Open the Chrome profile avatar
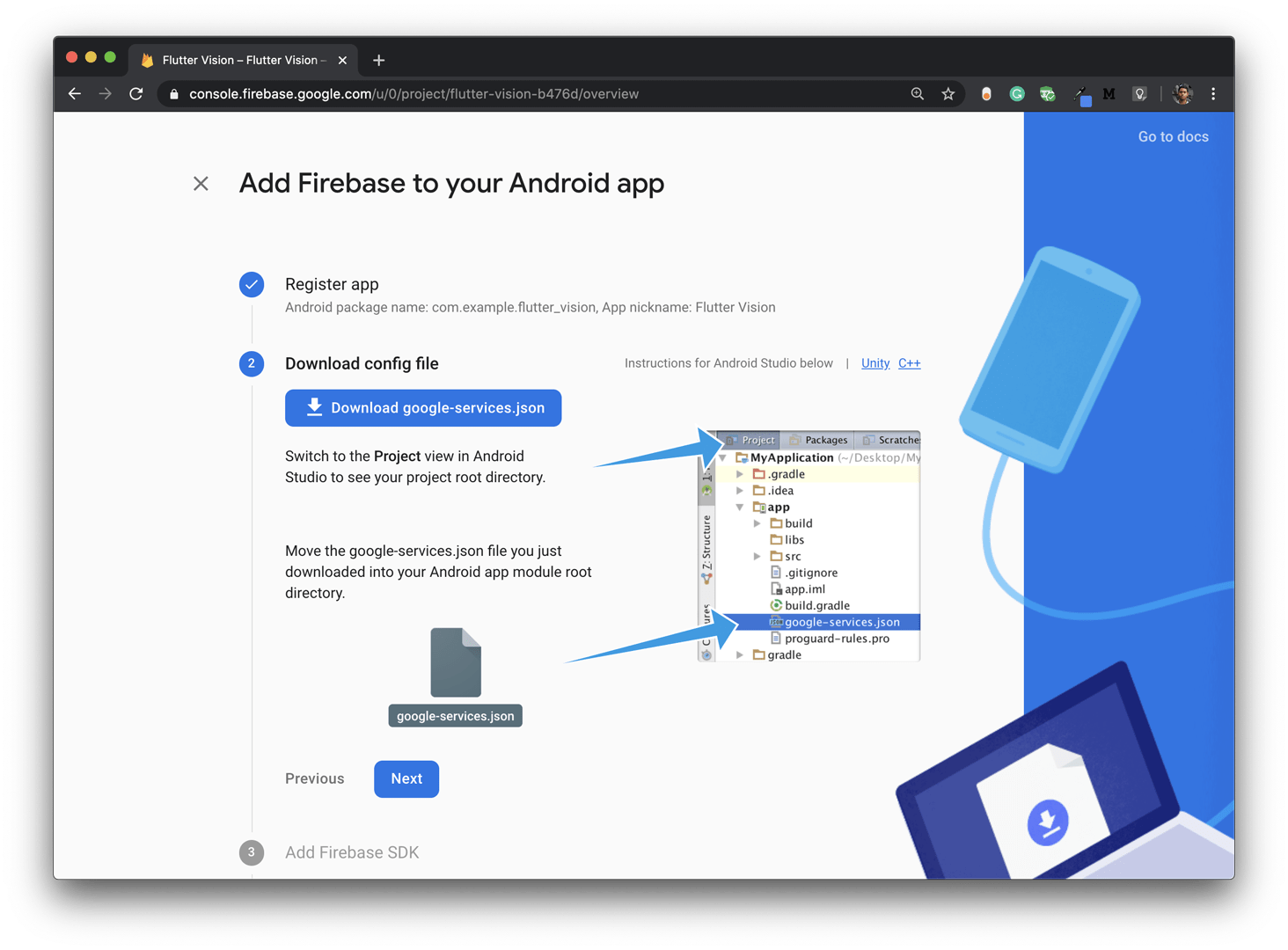 coord(1182,94)
